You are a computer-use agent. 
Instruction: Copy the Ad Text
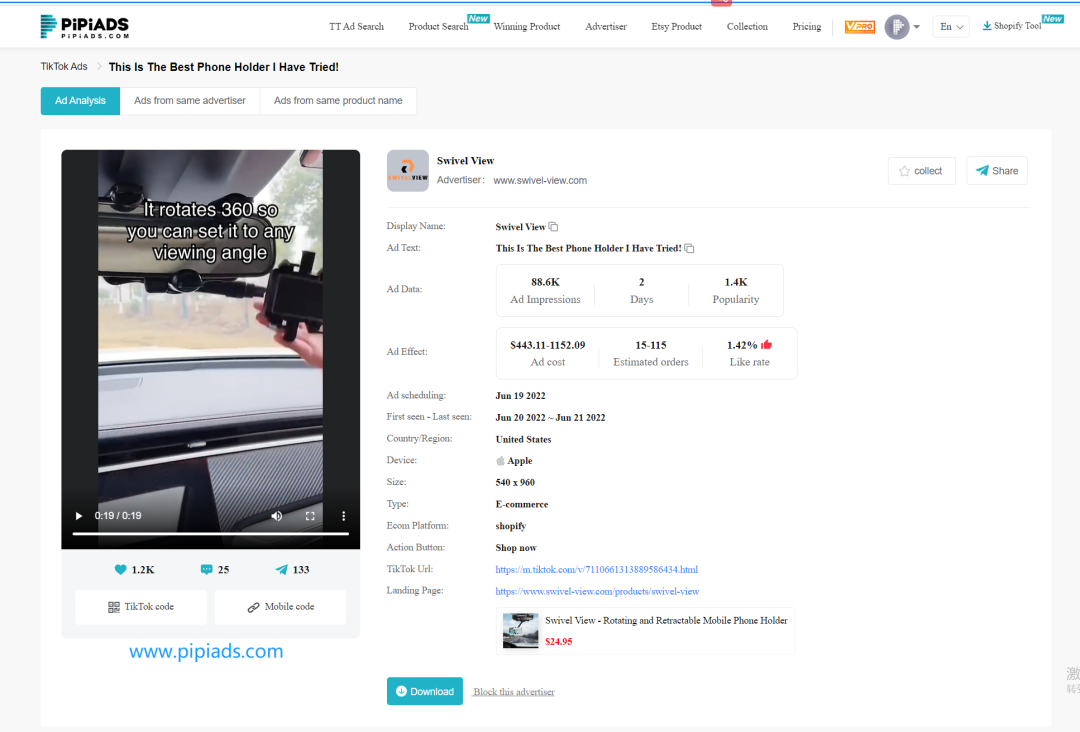(689, 249)
